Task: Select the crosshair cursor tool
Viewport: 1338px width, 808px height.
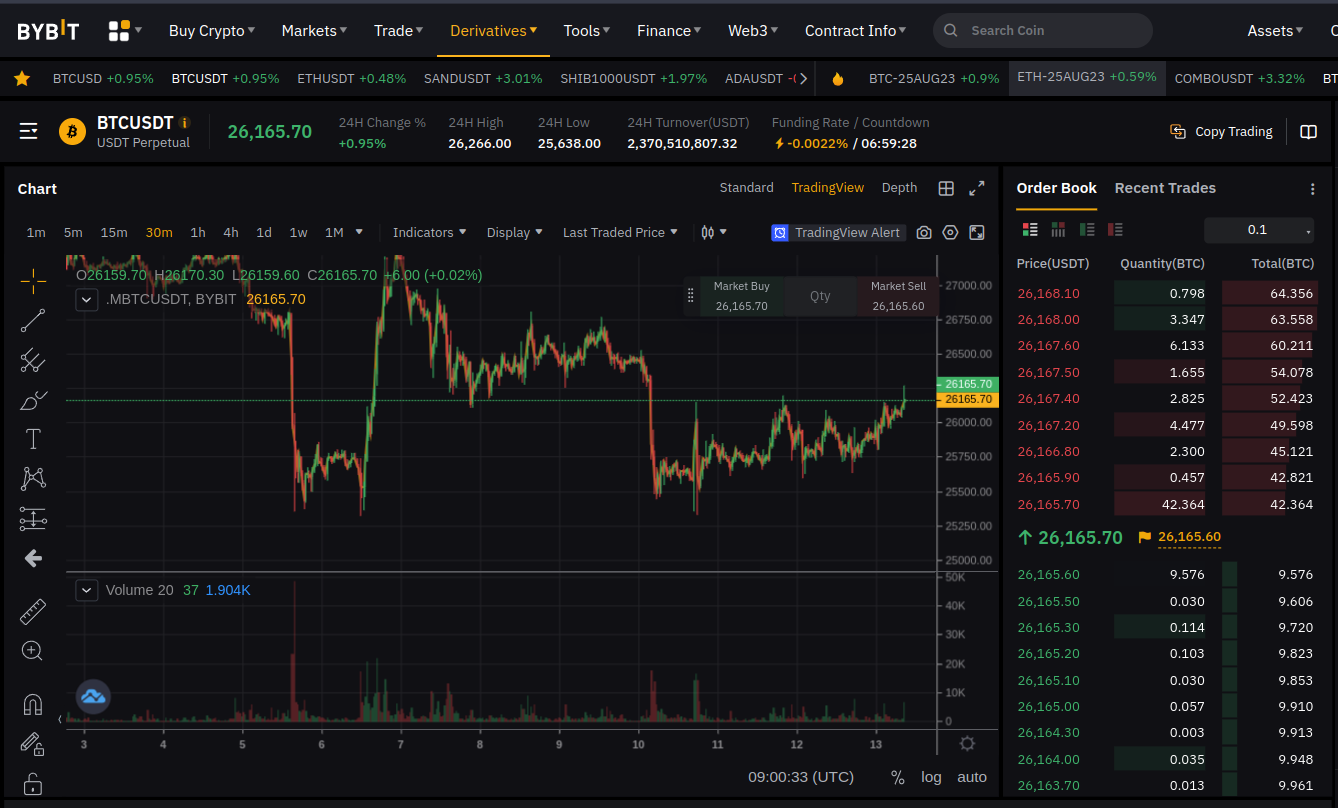Action: click(33, 281)
